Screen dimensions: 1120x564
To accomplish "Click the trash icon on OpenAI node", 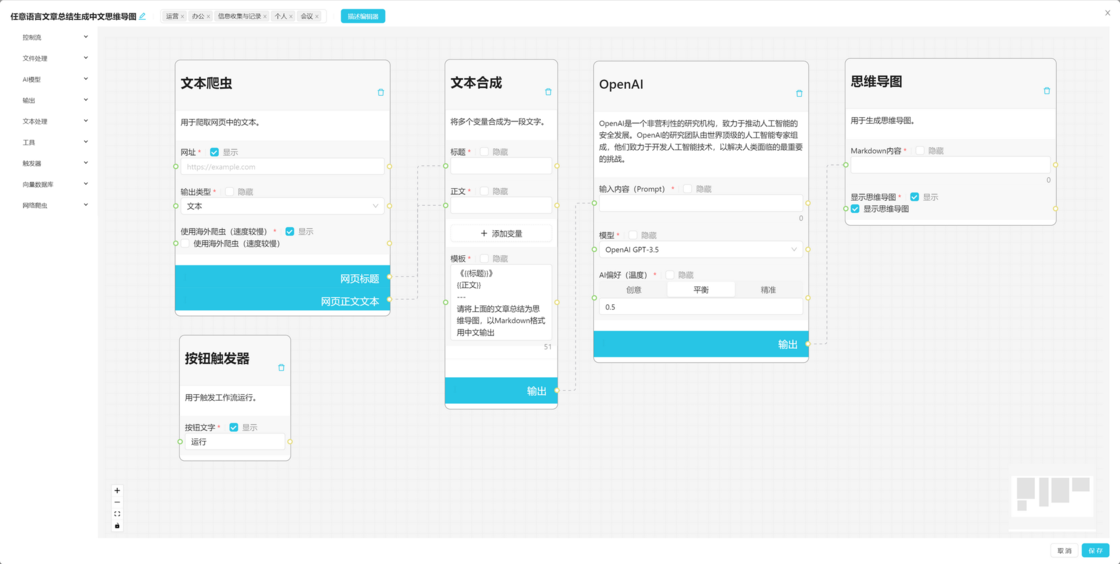I will (x=799, y=94).
